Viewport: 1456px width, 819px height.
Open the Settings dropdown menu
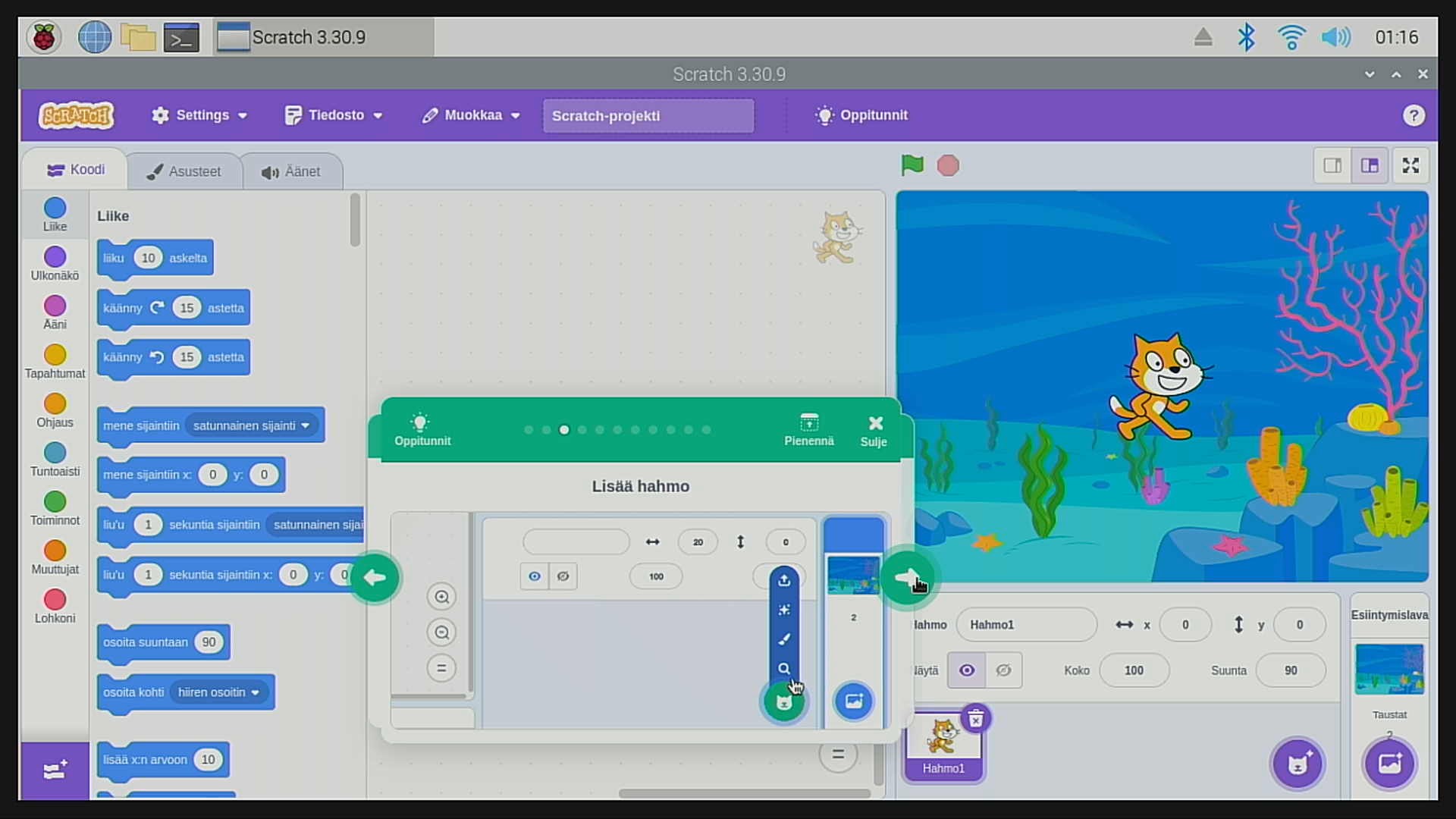tap(199, 115)
